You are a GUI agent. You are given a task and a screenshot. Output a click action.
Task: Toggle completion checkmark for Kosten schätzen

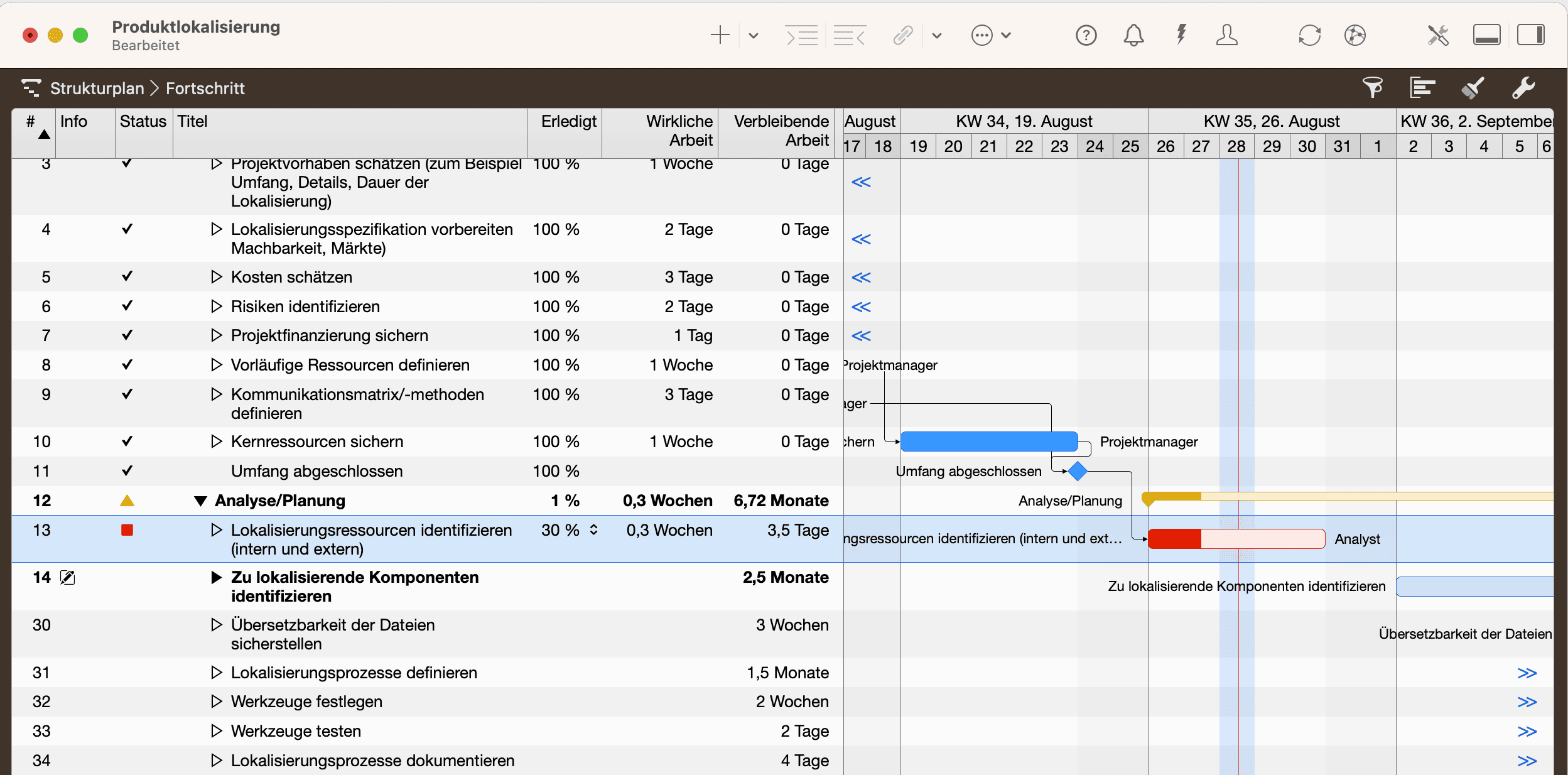pos(127,276)
